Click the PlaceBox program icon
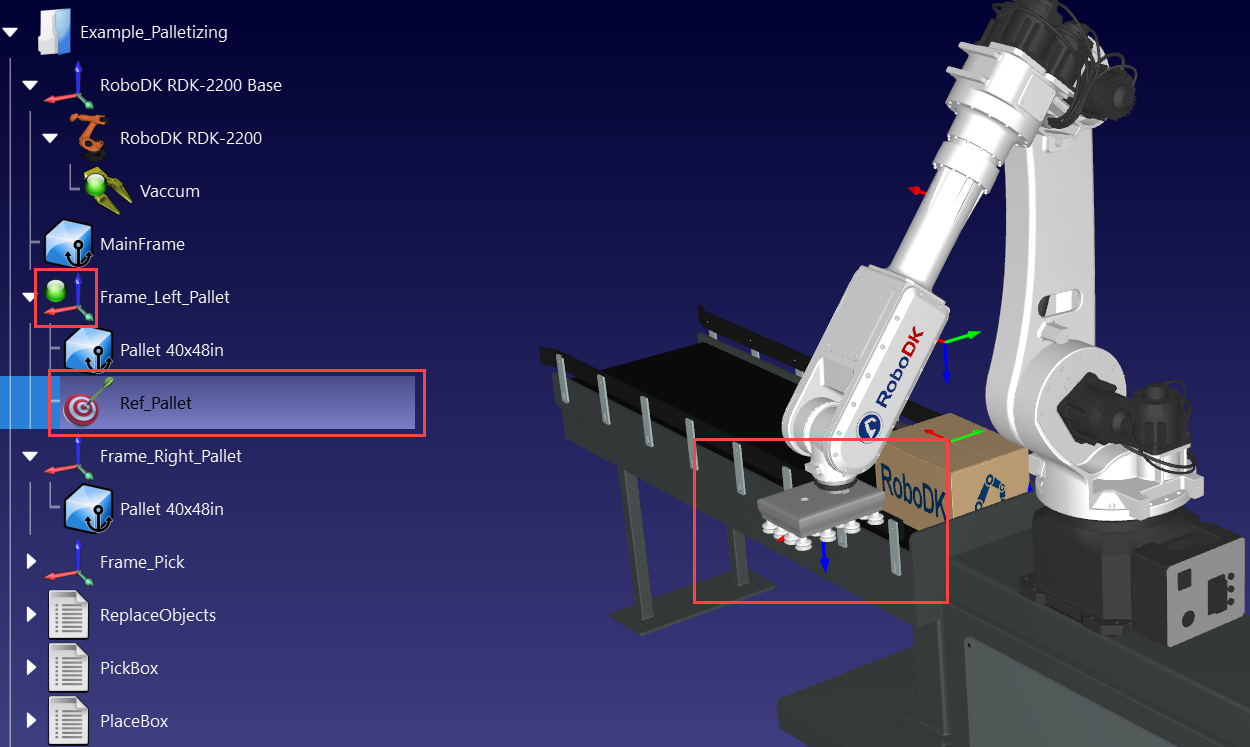Screen dimensions: 1250x747 coord(69,721)
